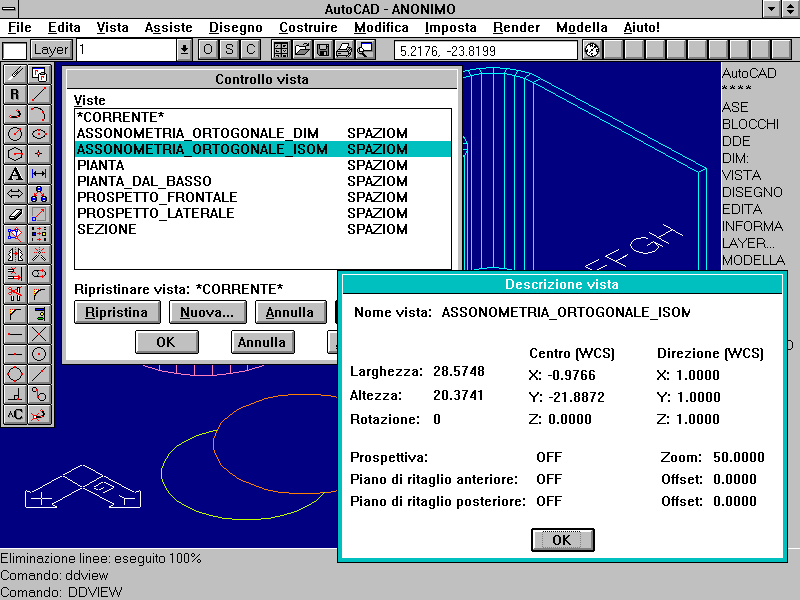The width and height of the screenshot is (800, 600).
Task: Click the current color swatch box
Action: [x=14, y=51]
